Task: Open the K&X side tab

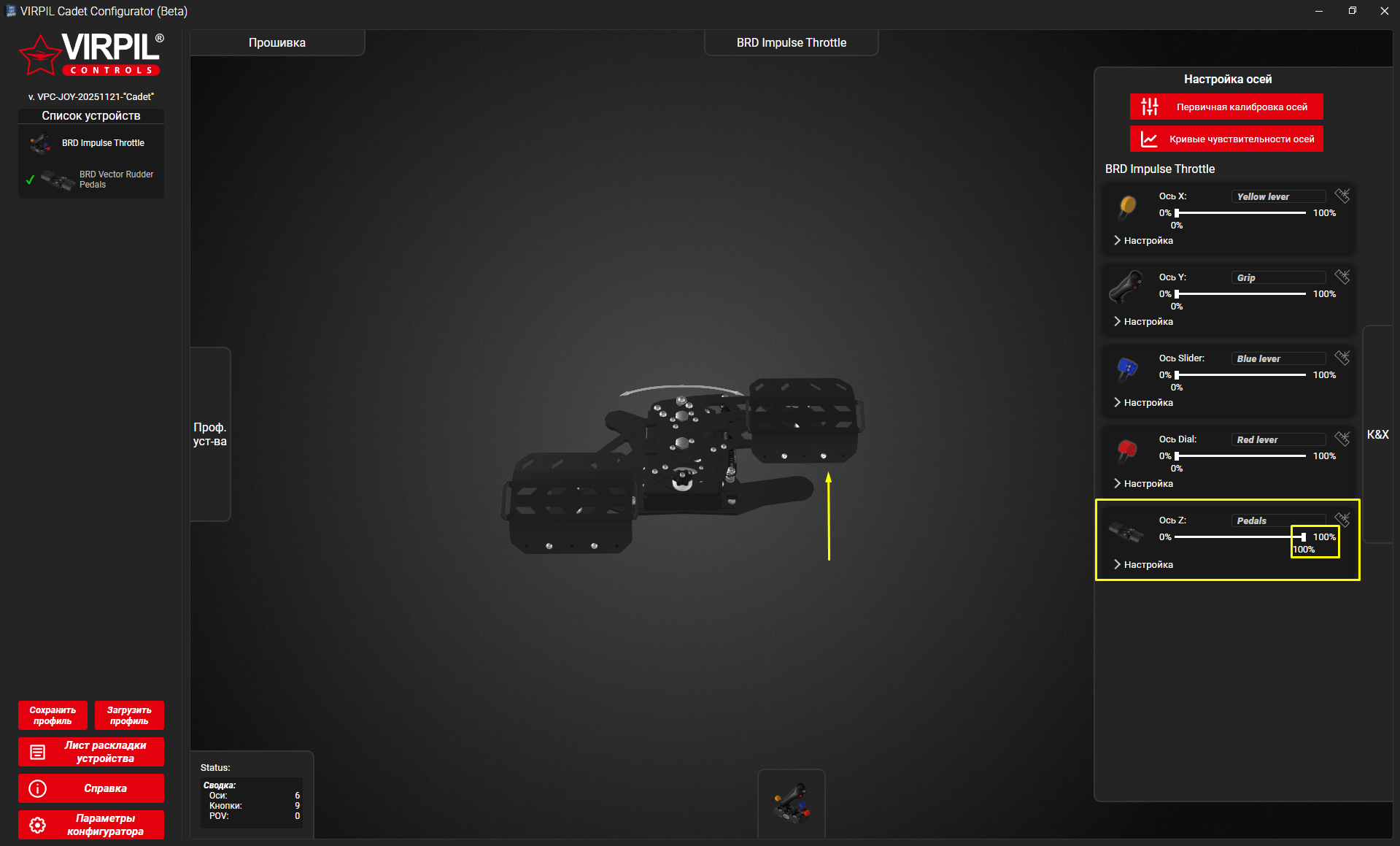Action: 1377,435
